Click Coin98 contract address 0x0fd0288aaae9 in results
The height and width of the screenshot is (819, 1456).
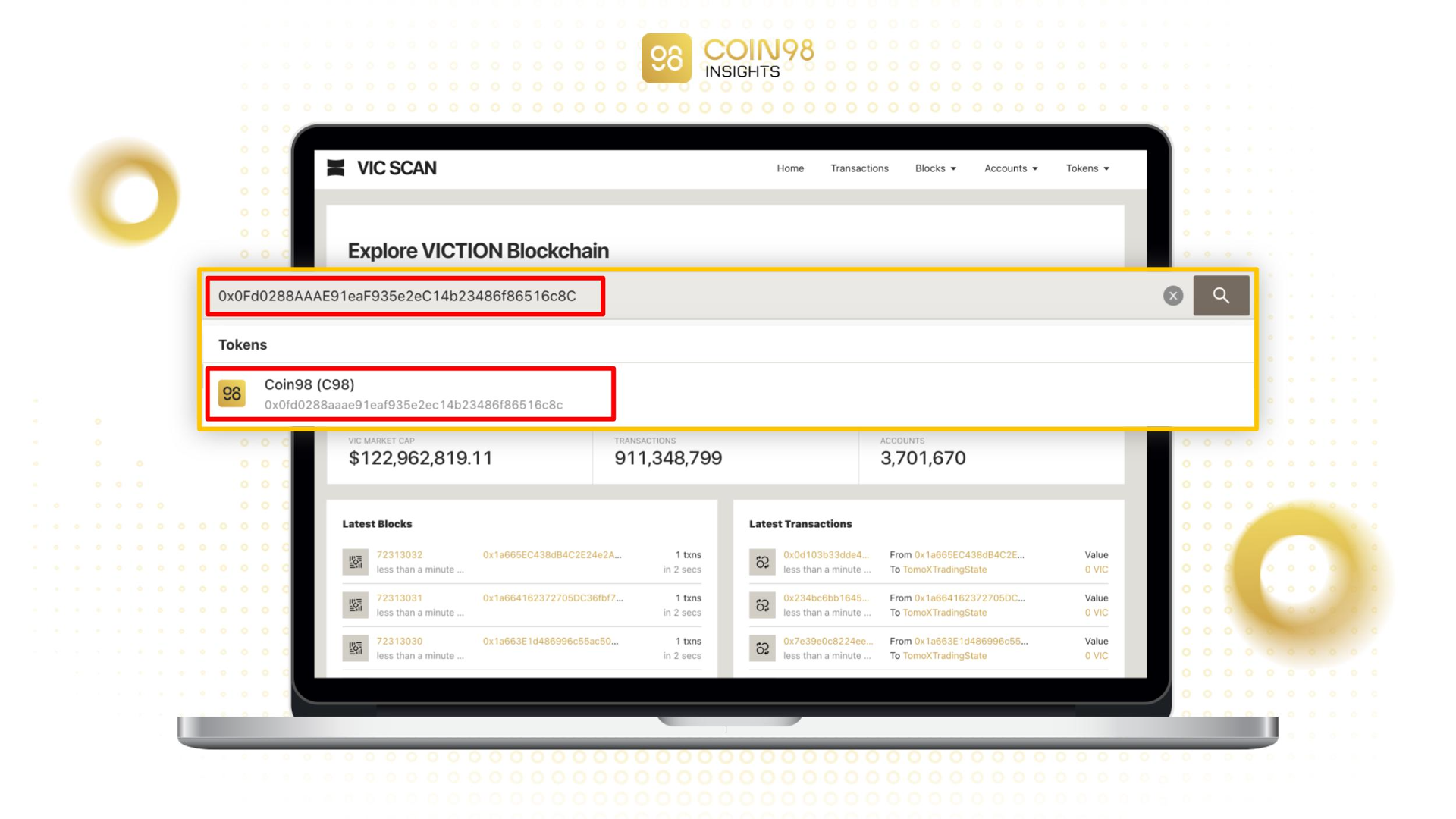(x=413, y=405)
